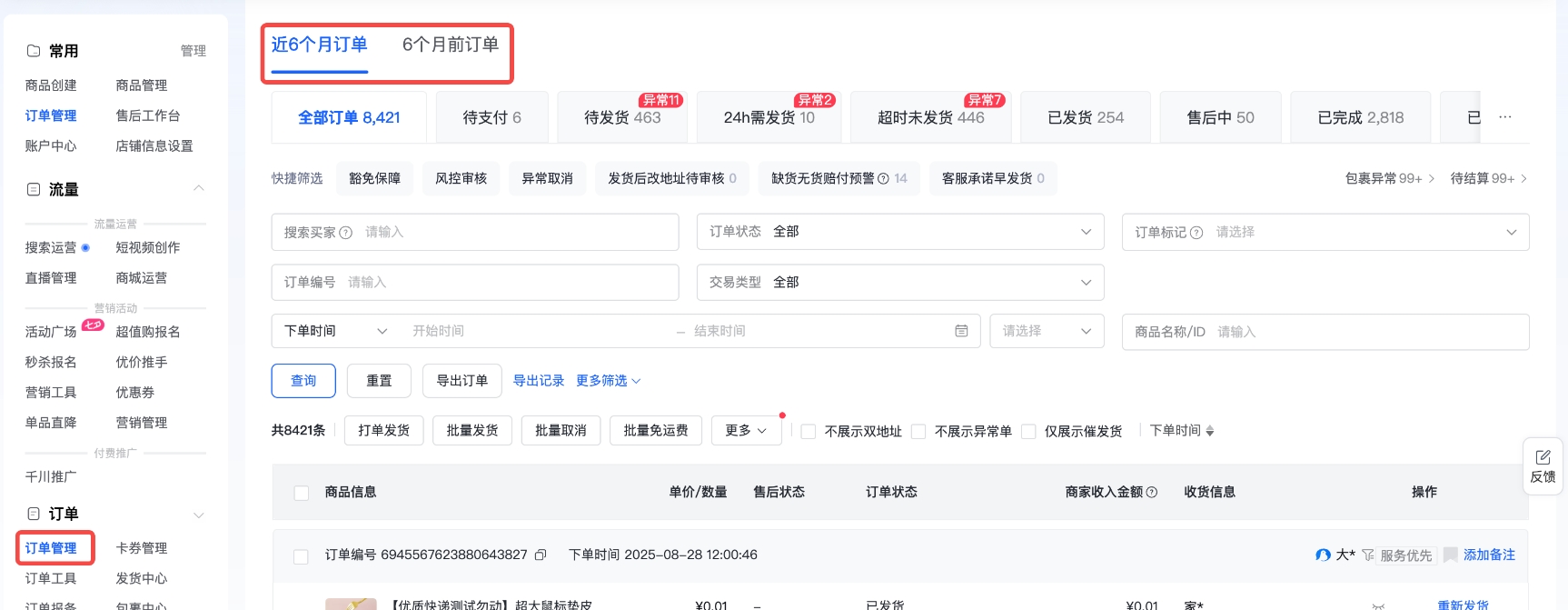Check the 仅展示催发货 checkbox
Viewport: 1568px width, 610px height.
pos(1028,431)
